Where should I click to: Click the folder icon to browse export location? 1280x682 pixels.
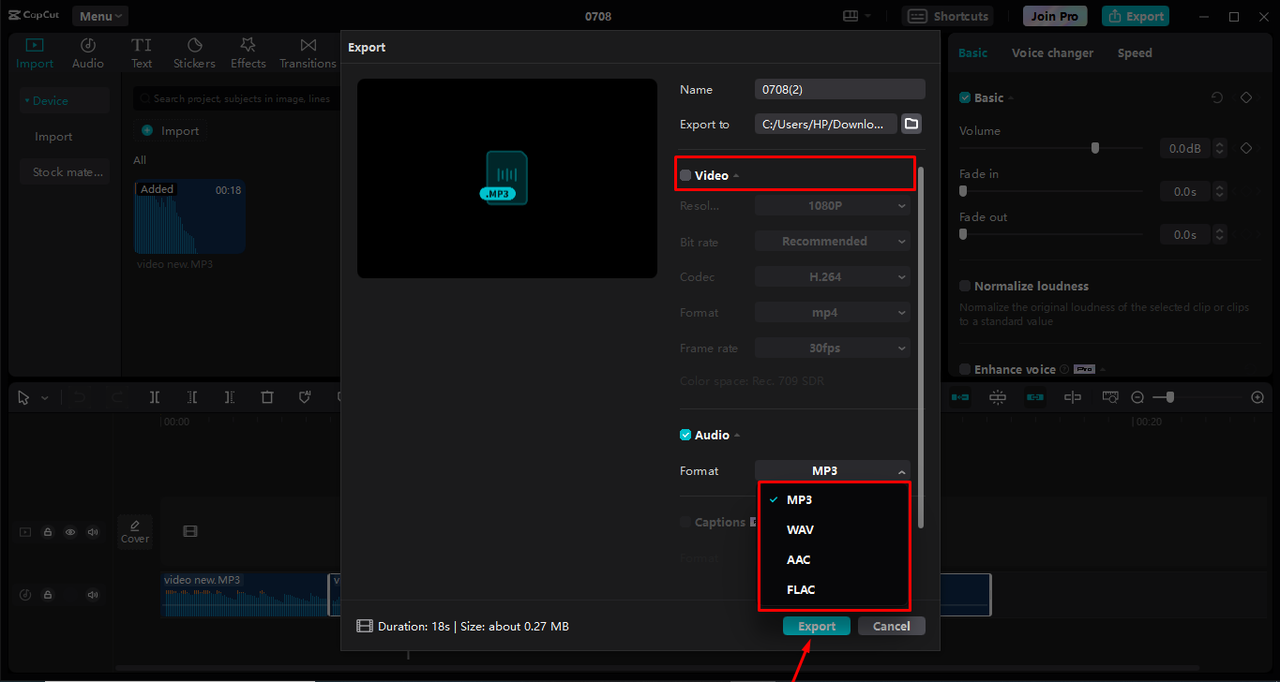[911, 124]
